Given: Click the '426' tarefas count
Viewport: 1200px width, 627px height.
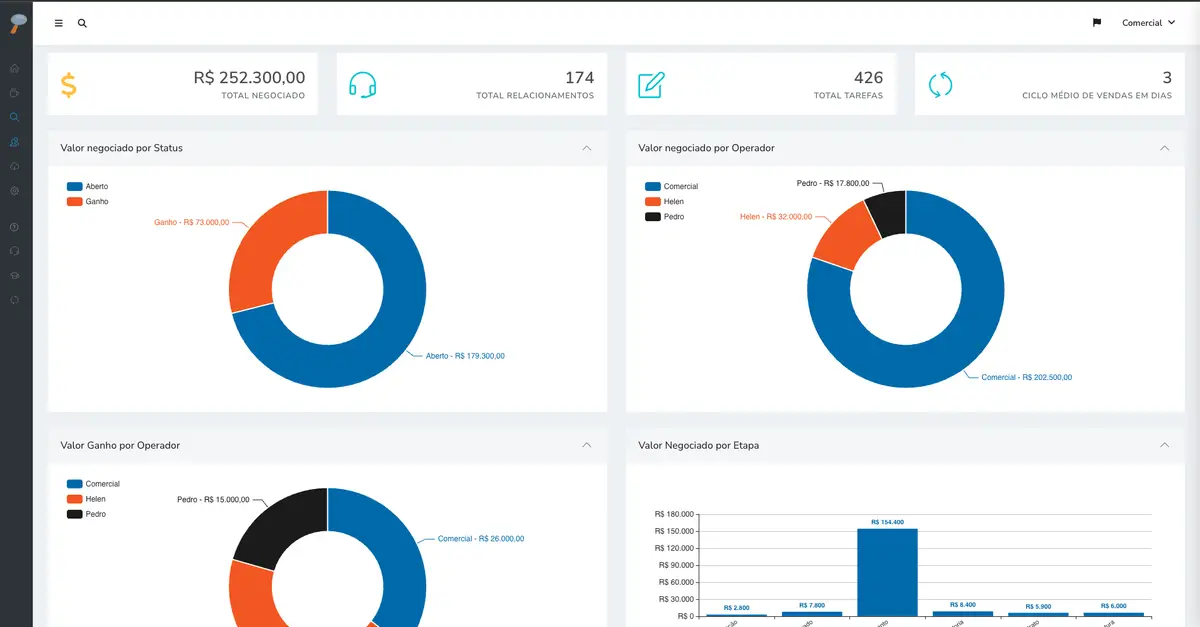Looking at the screenshot, I should [868, 78].
